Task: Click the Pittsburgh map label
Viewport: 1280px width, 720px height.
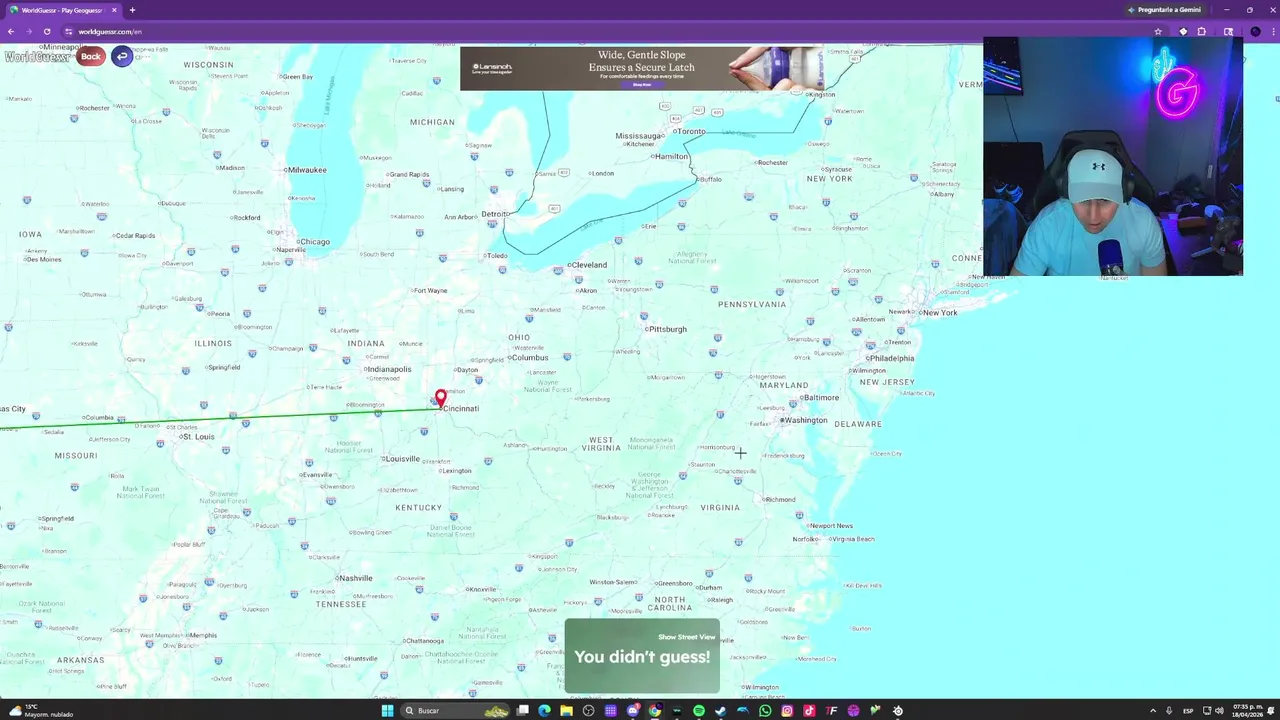Action: [667, 329]
